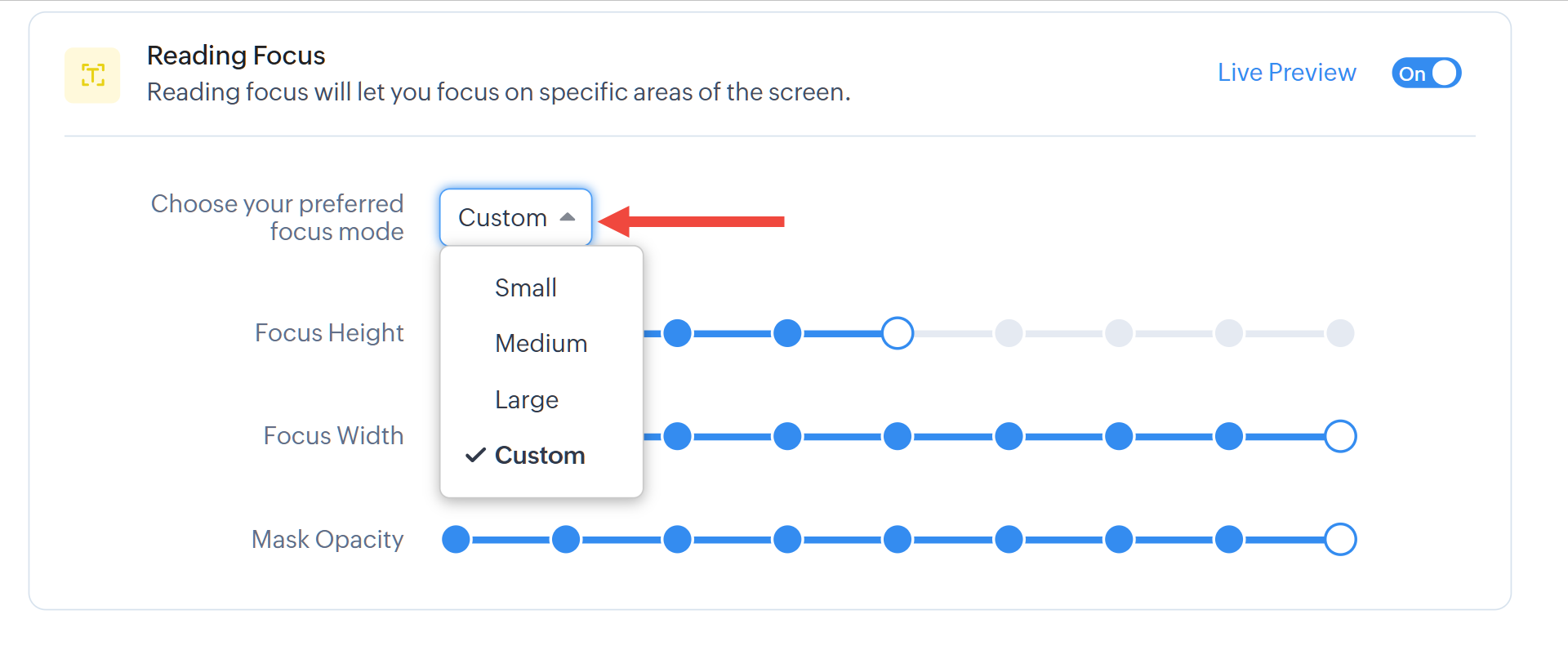Click the checkmark beside Custom option
This screenshot has height=659, width=1568.
[475, 455]
